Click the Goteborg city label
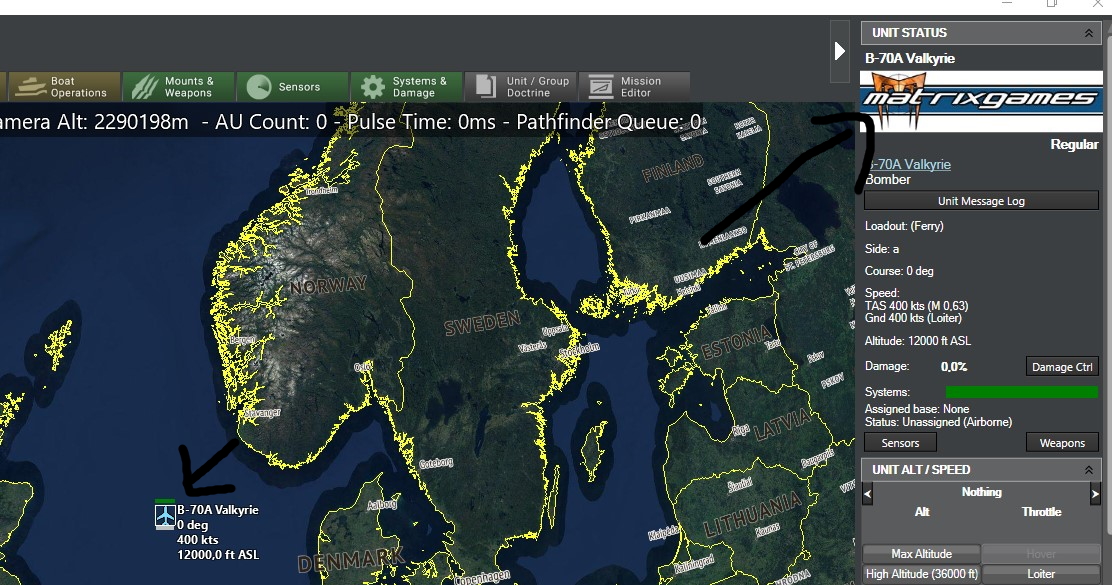This screenshot has width=1112, height=585. point(435,463)
